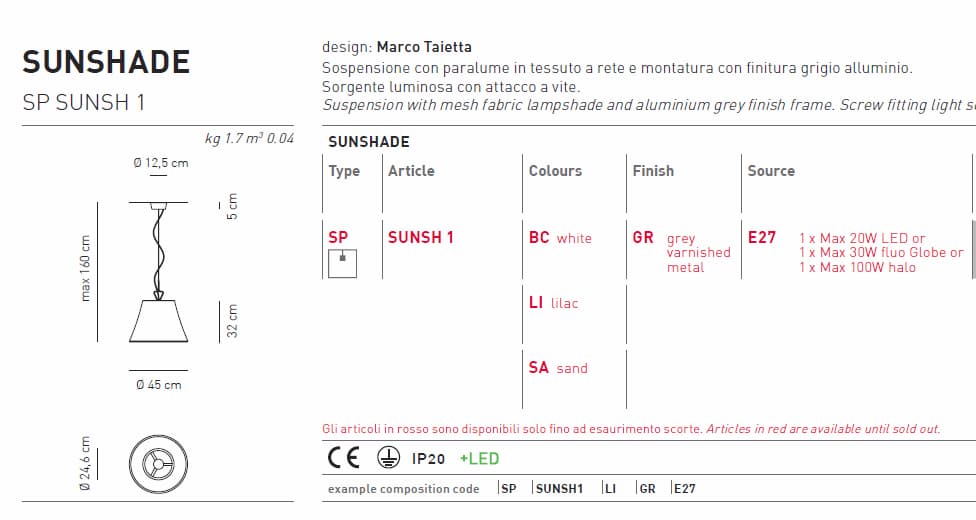976x520 pixels.
Task: Click the red SUNSH 1 article code
Action: point(421,237)
